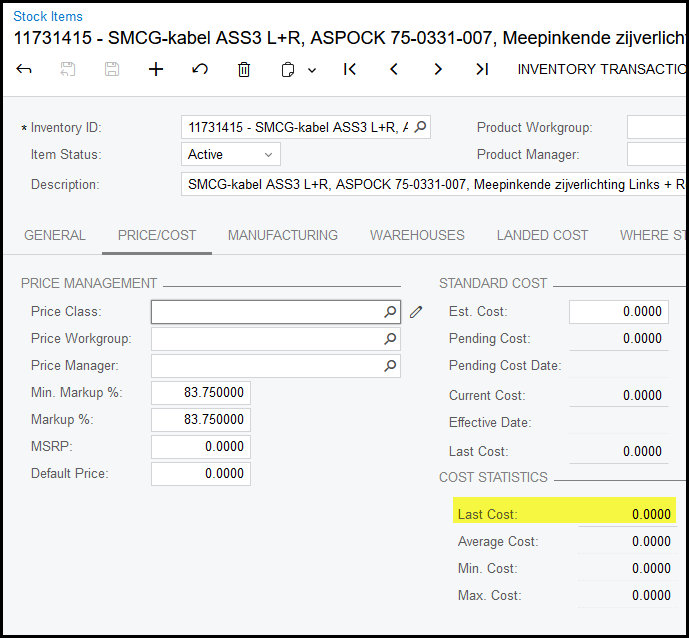
Task: Jump to the last record
Action: pyautogui.click(x=482, y=69)
